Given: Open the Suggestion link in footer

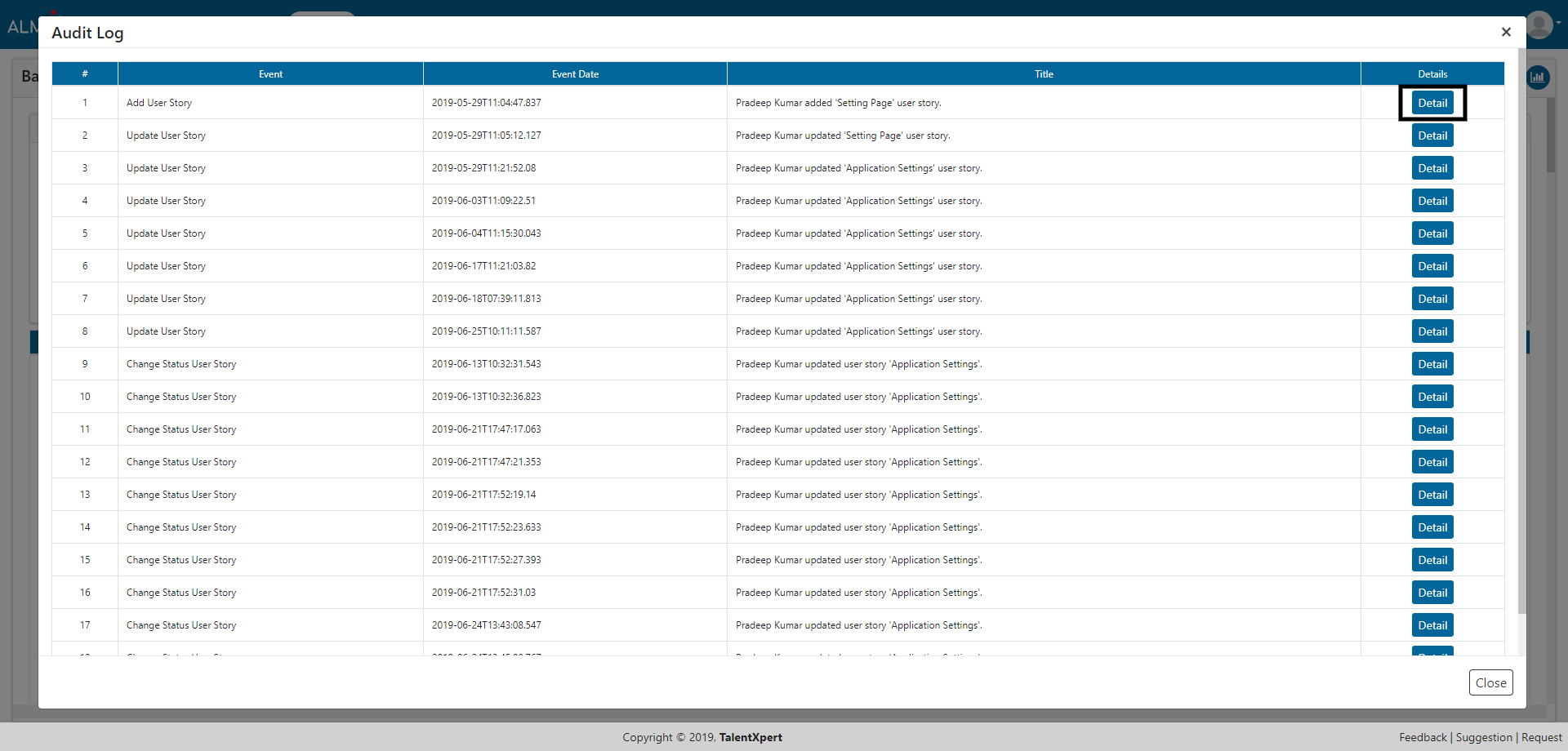Looking at the screenshot, I should 1484,737.
